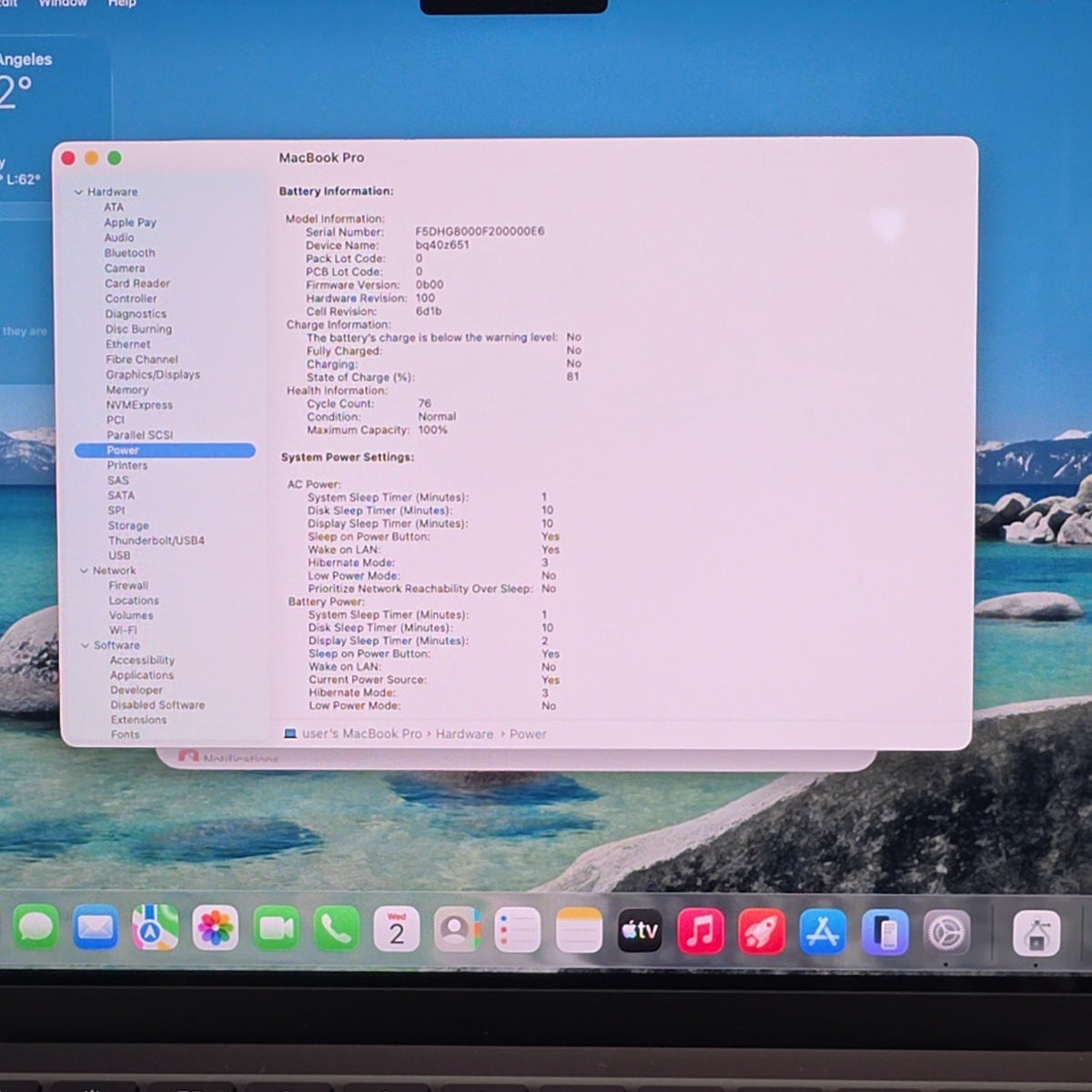The width and height of the screenshot is (1092, 1092).
Task: Open the Notes app in the Dock
Action: tap(579, 930)
